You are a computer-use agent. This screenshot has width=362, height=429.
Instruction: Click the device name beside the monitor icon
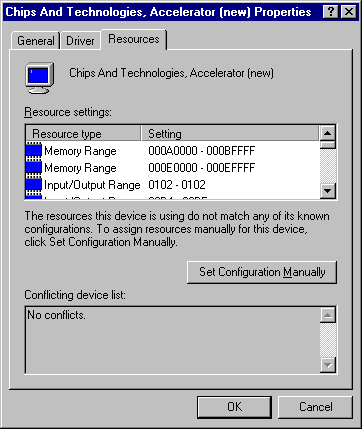(171, 73)
